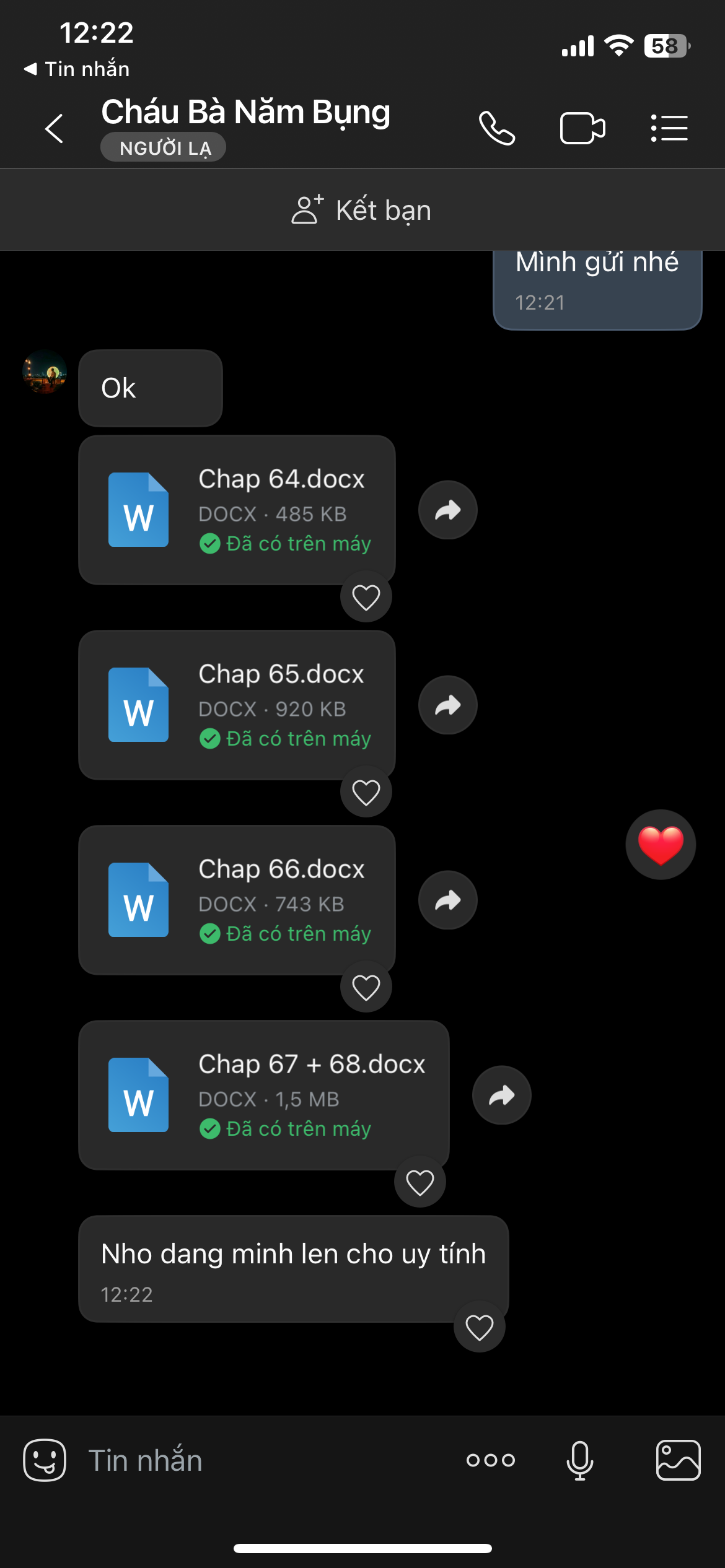Image resolution: width=725 pixels, height=1568 pixels.
Task: Tap the microphone to record voice message
Action: tap(580, 1460)
